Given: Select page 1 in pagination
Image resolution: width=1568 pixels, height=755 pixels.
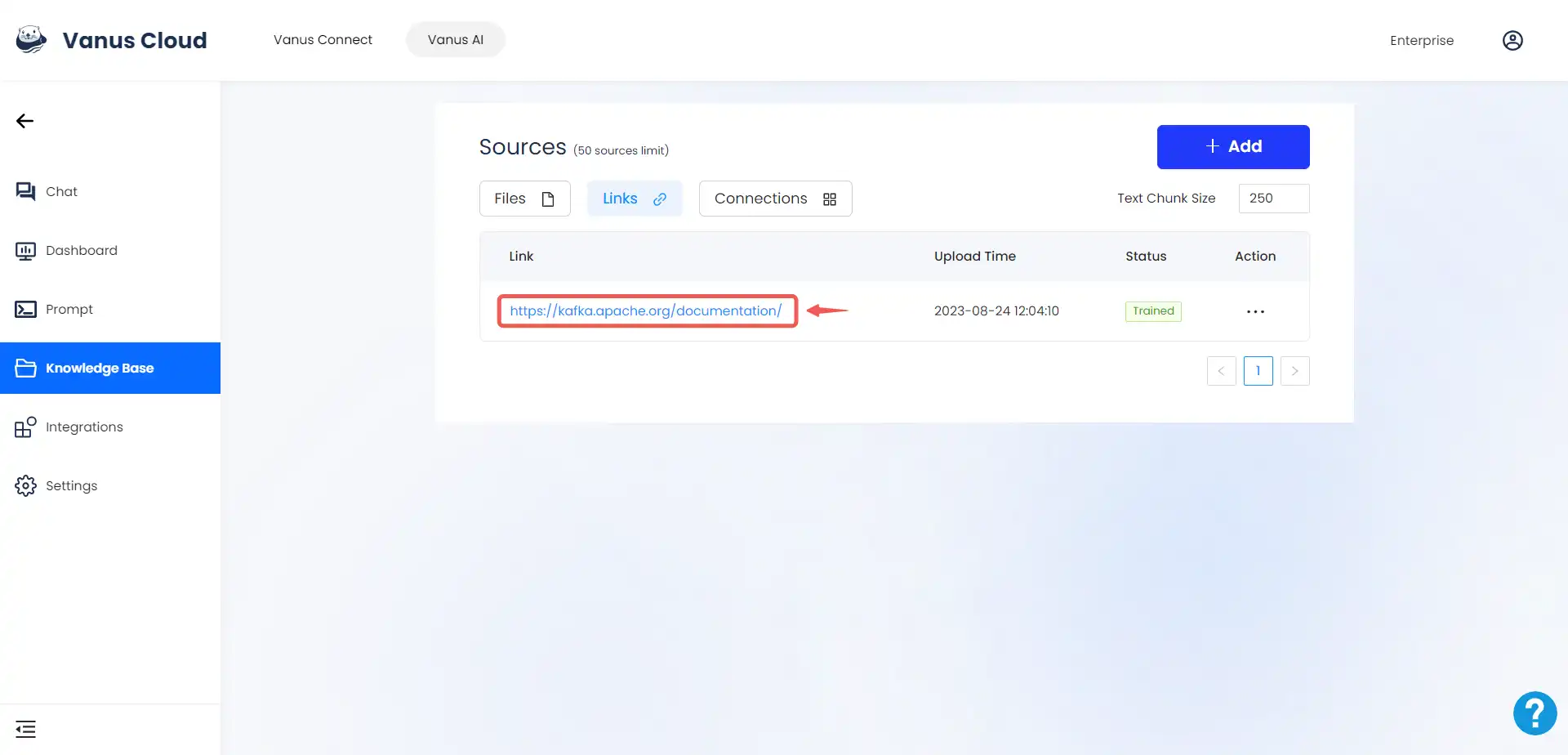Looking at the screenshot, I should tap(1258, 371).
